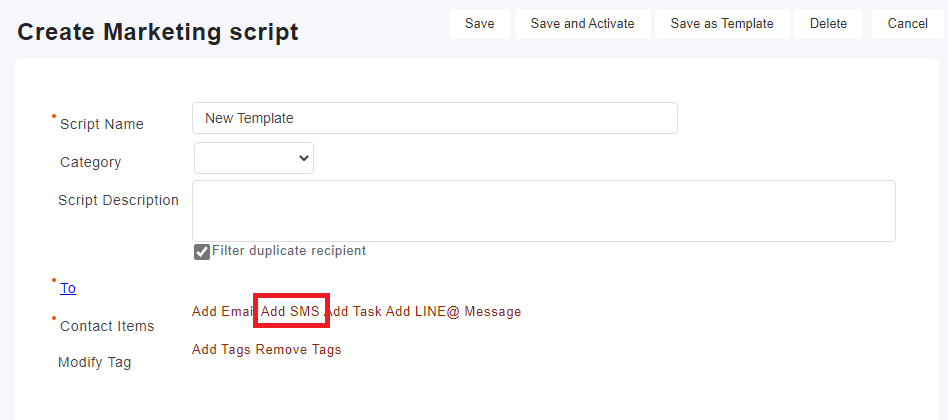Click inside Script Description box
Image resolution: width=948 pixels, height=420 pixels.
tap(543, 210)
